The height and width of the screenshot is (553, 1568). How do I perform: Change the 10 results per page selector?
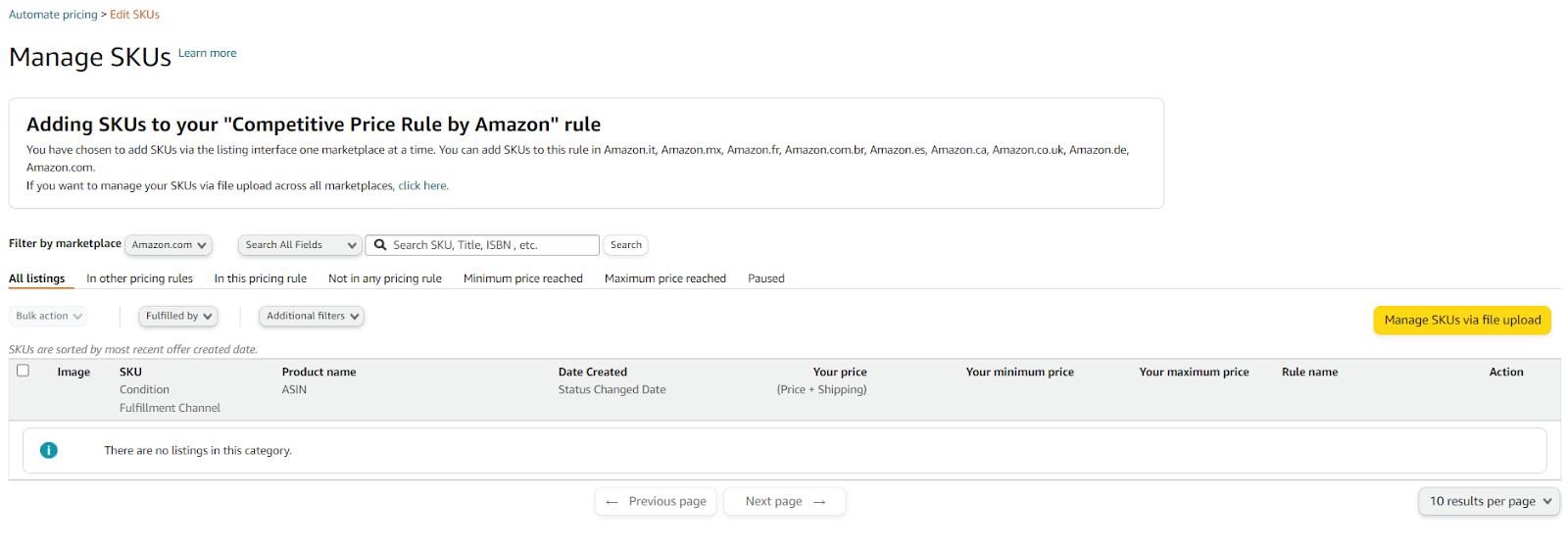point(1489,501)
